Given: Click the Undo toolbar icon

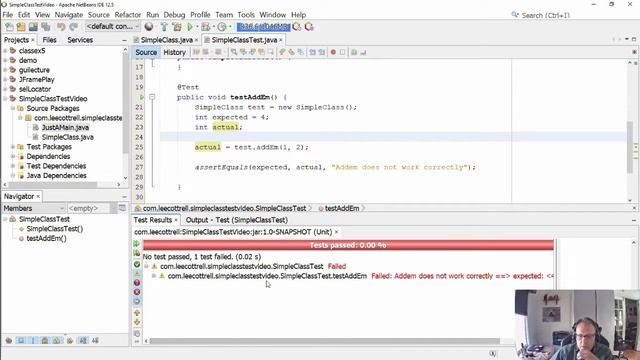Looking at the screenshot, I should click(61, 27).
